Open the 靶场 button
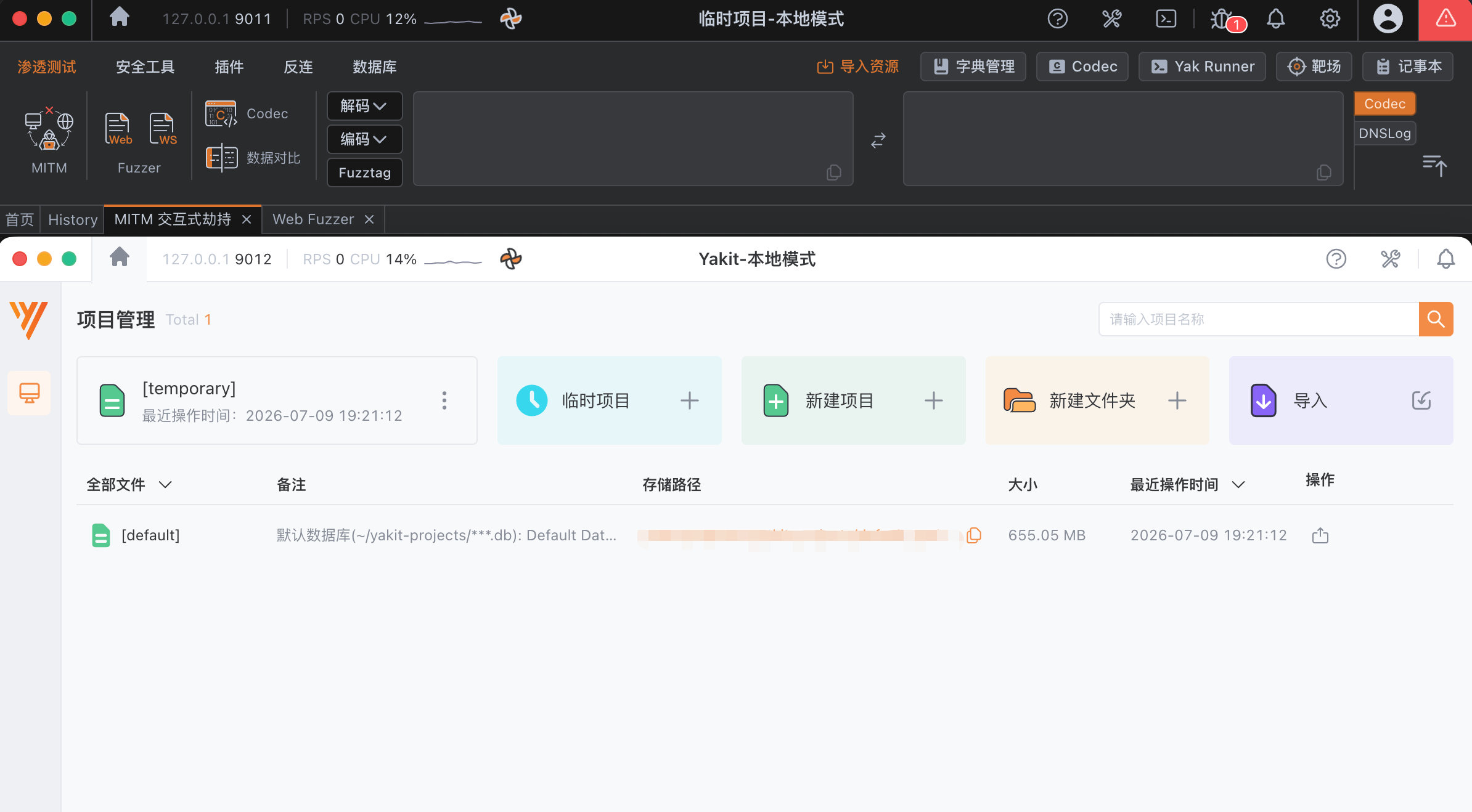 click(1314, 67)
